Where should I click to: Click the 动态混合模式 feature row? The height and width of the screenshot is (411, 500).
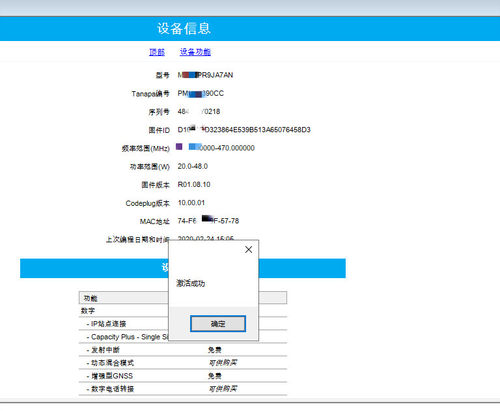point(183,363)
